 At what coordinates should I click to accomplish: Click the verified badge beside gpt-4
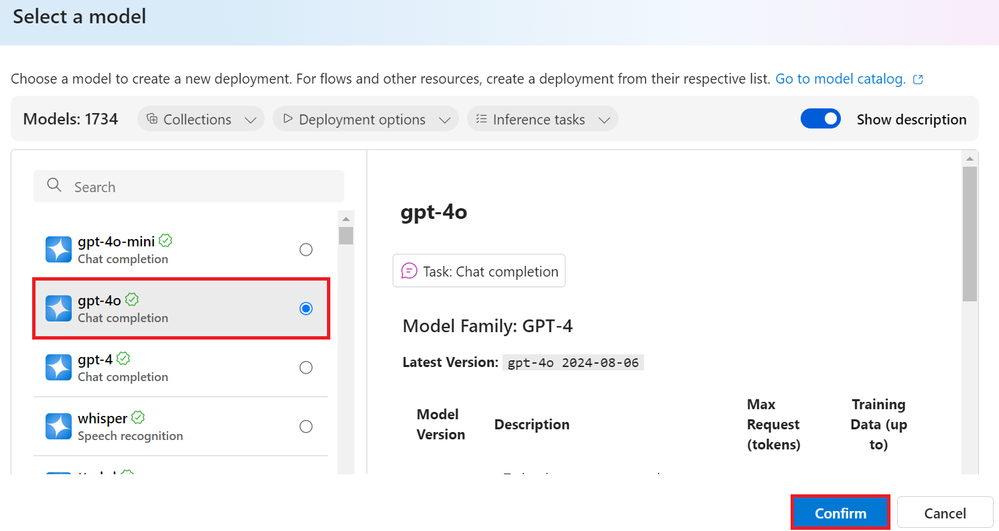pyautogui.click(x=124, y=358)
